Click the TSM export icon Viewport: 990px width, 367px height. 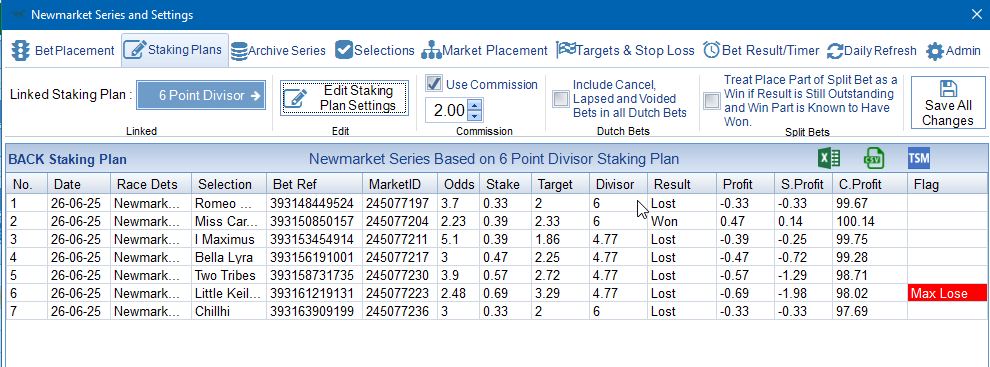919,159
